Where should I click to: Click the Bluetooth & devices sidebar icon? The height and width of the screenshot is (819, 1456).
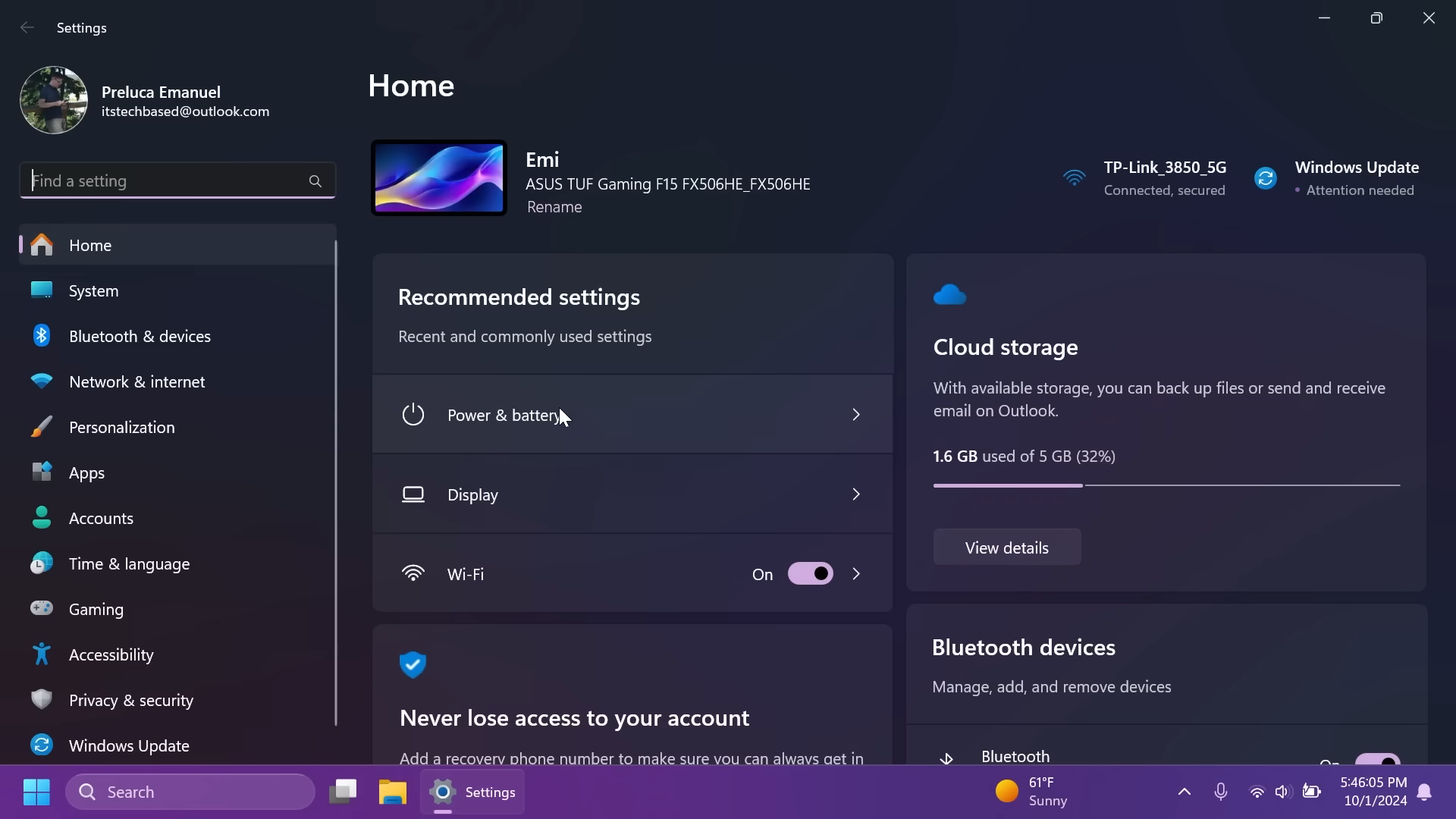point(42,336)
